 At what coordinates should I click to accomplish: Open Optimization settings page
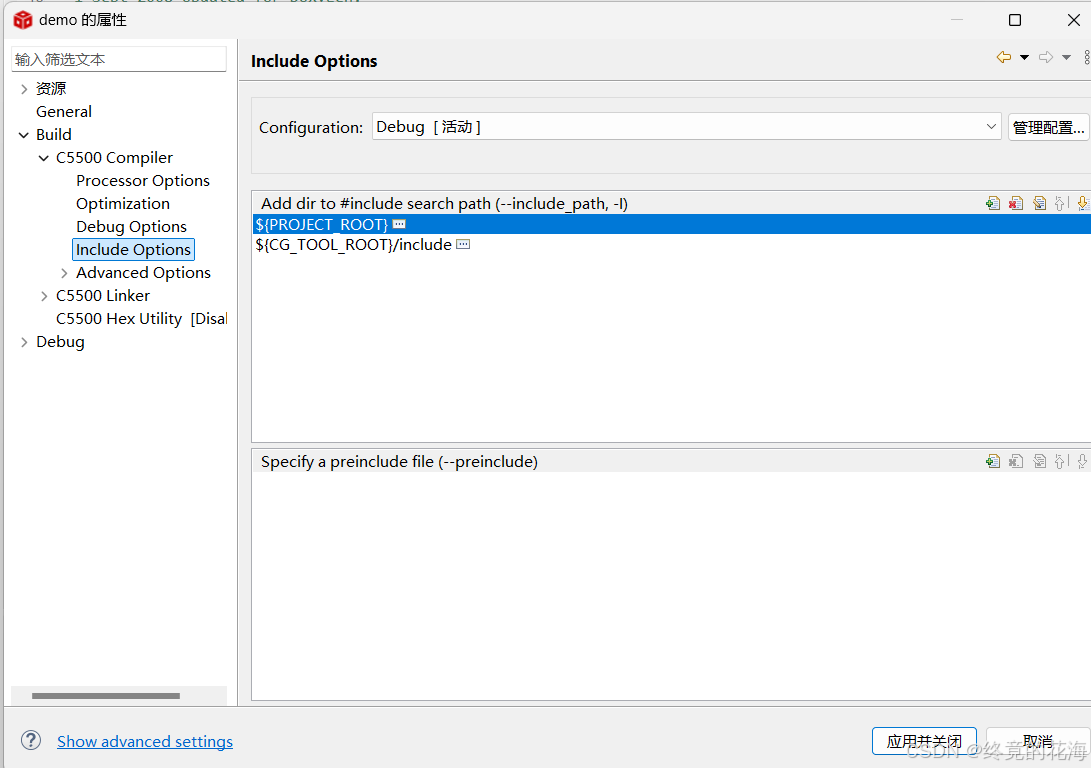(x=122, y=203)
